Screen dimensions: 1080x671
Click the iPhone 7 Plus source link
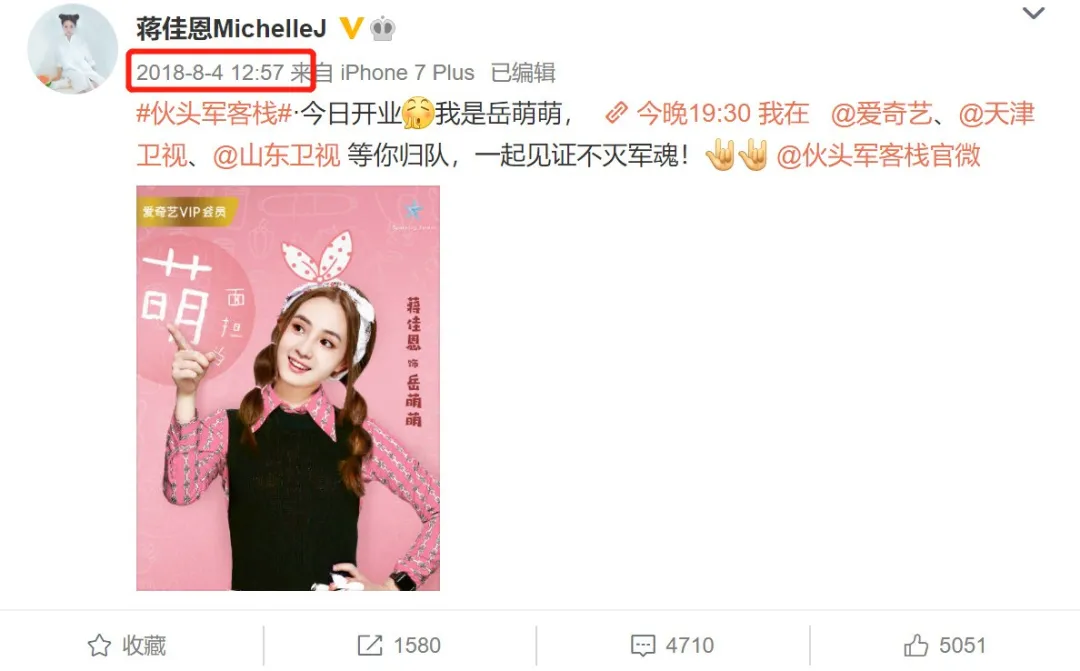(x=407, y=72)
